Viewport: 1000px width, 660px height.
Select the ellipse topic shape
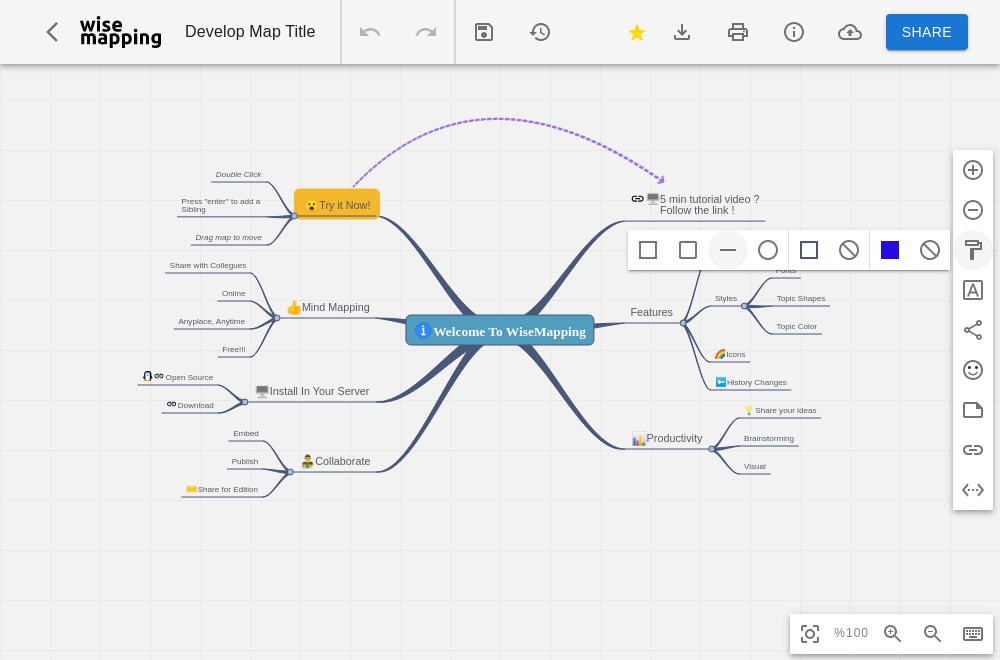[768, 250]
